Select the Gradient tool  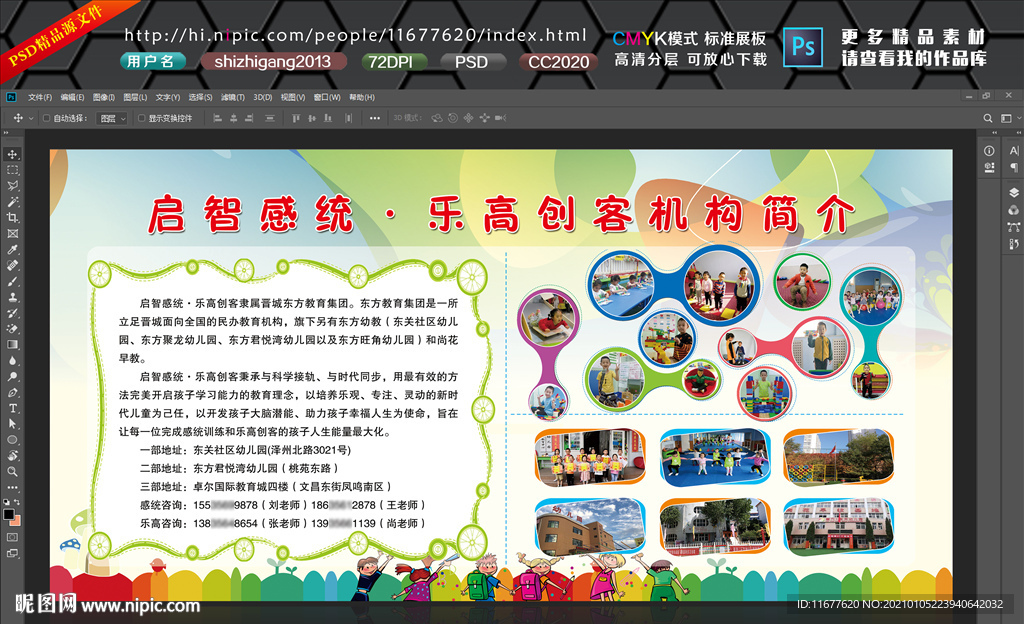[12, 344]
